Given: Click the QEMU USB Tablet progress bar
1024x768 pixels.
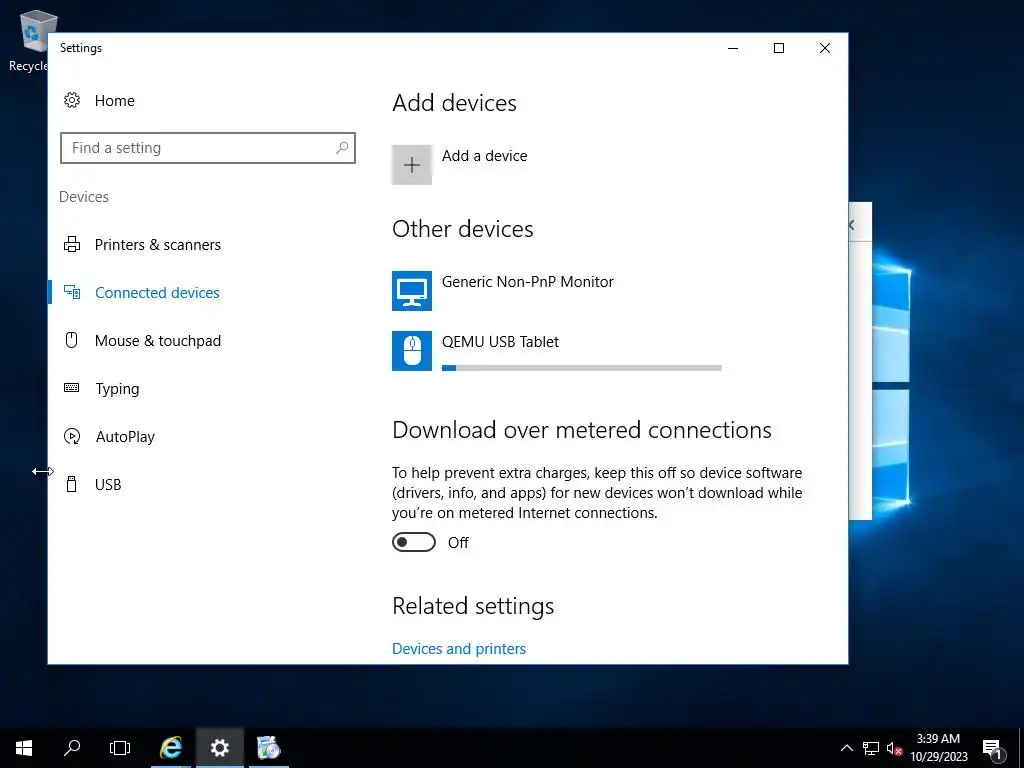Looking at the screenshot, I should click(581, 368).
